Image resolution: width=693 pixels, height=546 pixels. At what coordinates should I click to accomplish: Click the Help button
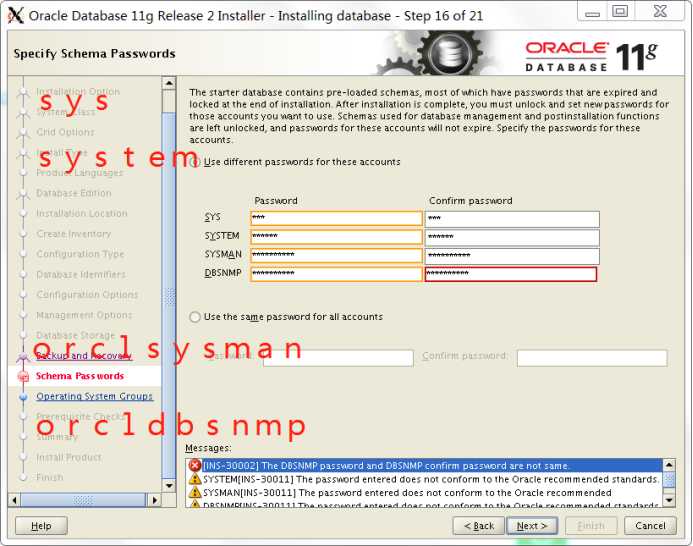tap(41, 526)
